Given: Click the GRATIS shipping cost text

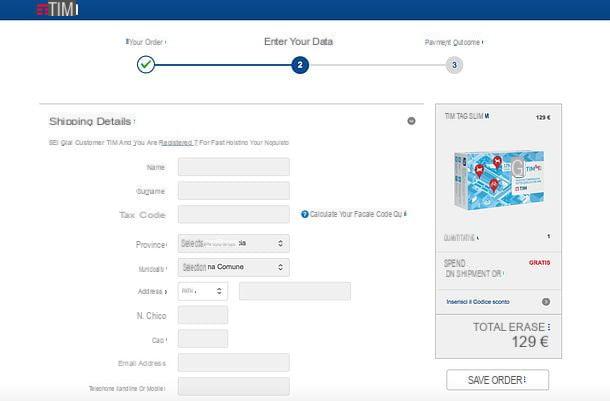Looking at the screenshot, I should (x=540, y=263).
